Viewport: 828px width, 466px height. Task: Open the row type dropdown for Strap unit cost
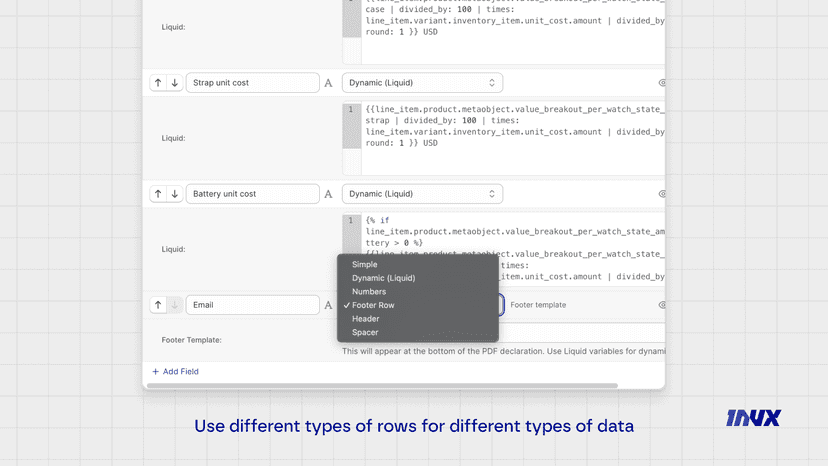point(422,83)
